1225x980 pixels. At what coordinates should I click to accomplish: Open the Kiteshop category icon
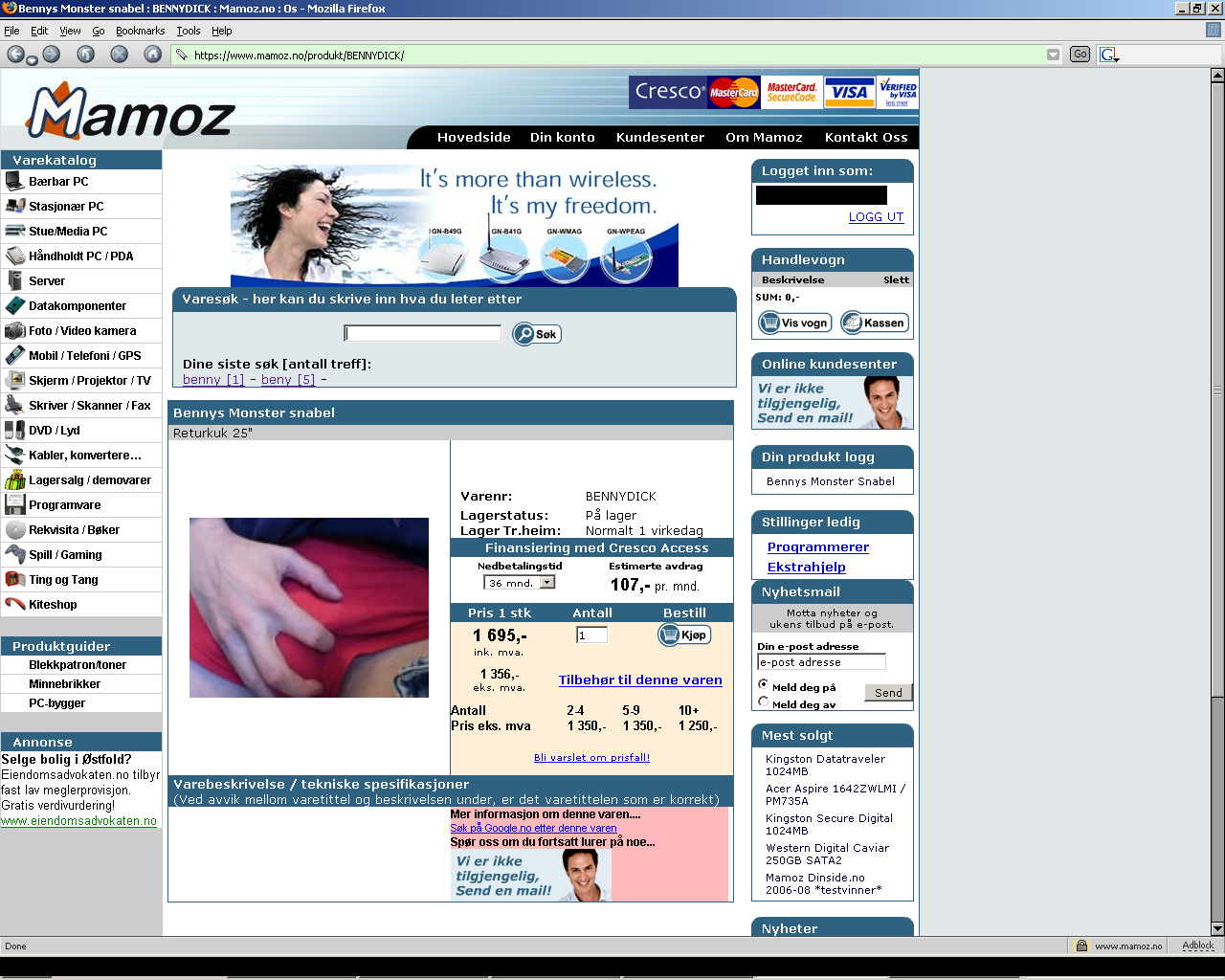pyautogui.click(x=14, y=604)
